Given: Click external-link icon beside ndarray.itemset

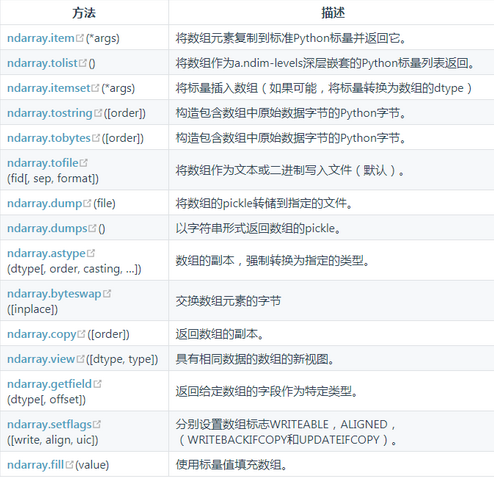Looking at the screenshot, I should click(95, 88).
